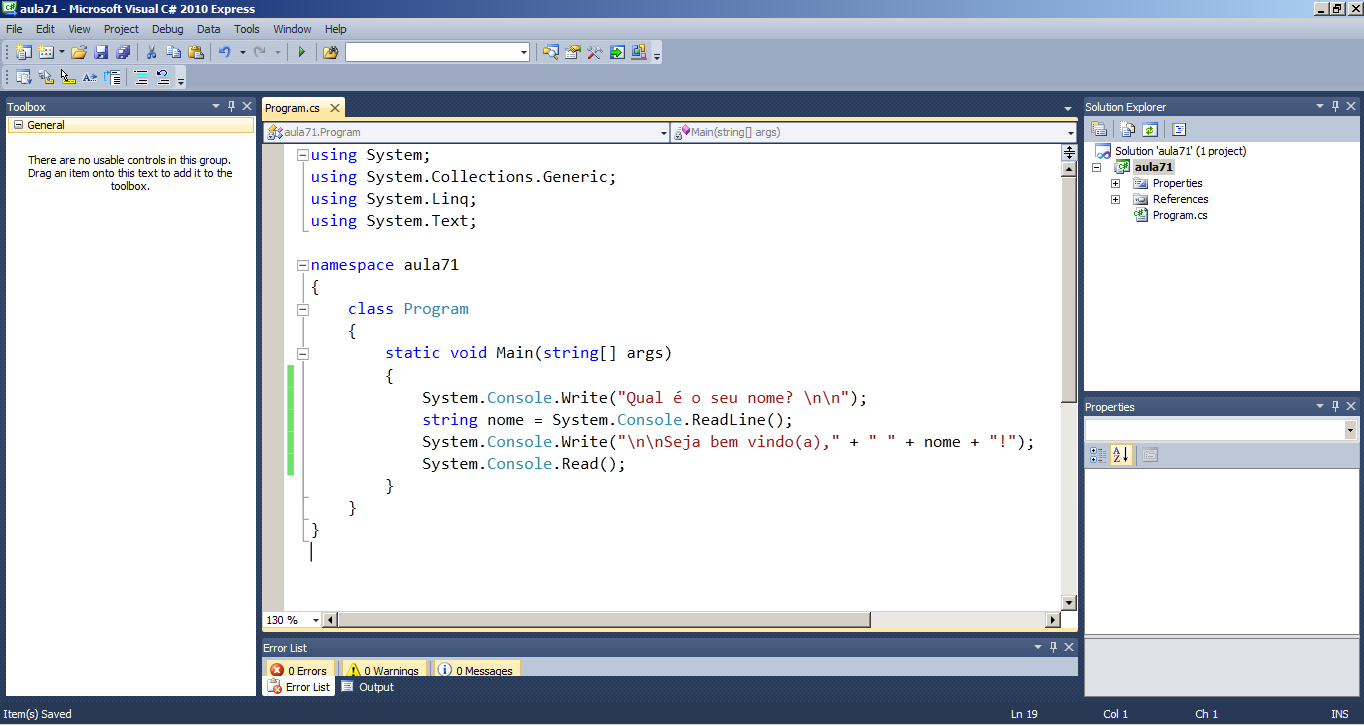The image size is (1364, 726).
Task: Select the Program.cs editor tab
Action: [293, 107]
